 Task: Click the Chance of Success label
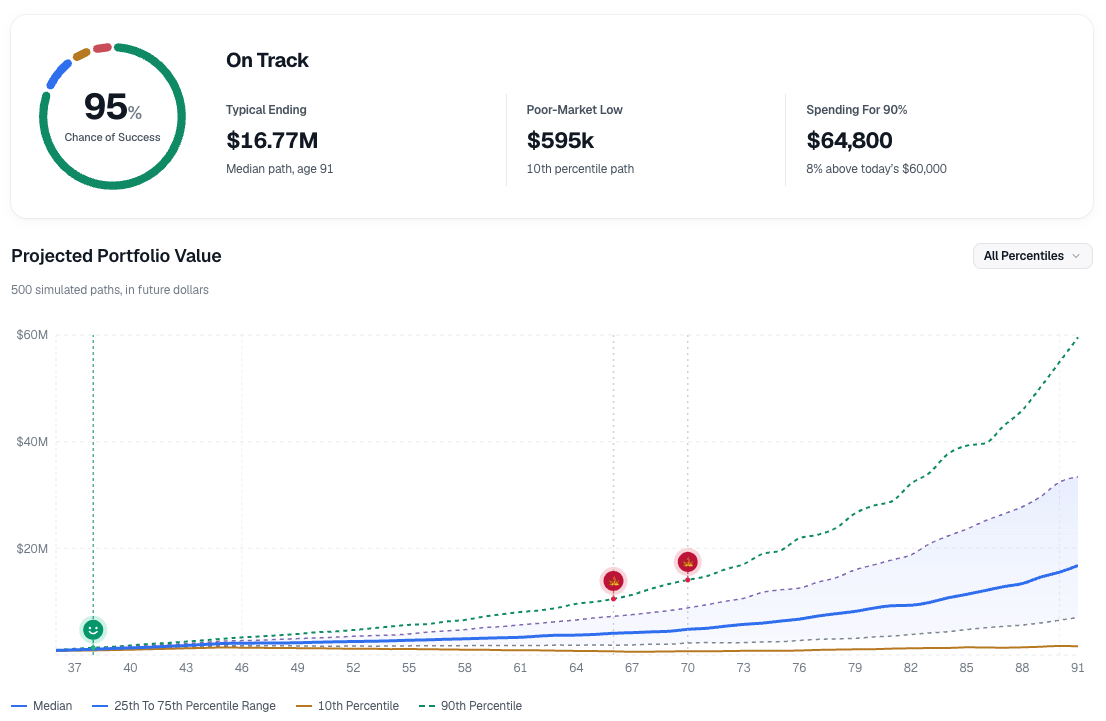tap(113, 137)
